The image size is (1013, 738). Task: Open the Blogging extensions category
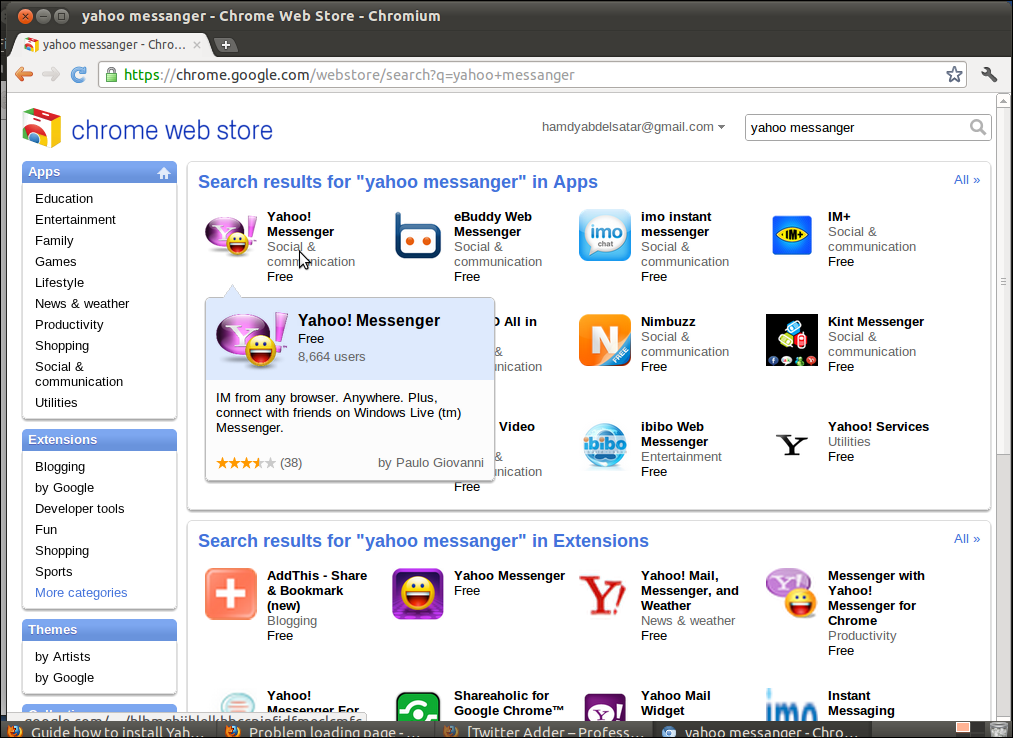(x=60, y=467)
